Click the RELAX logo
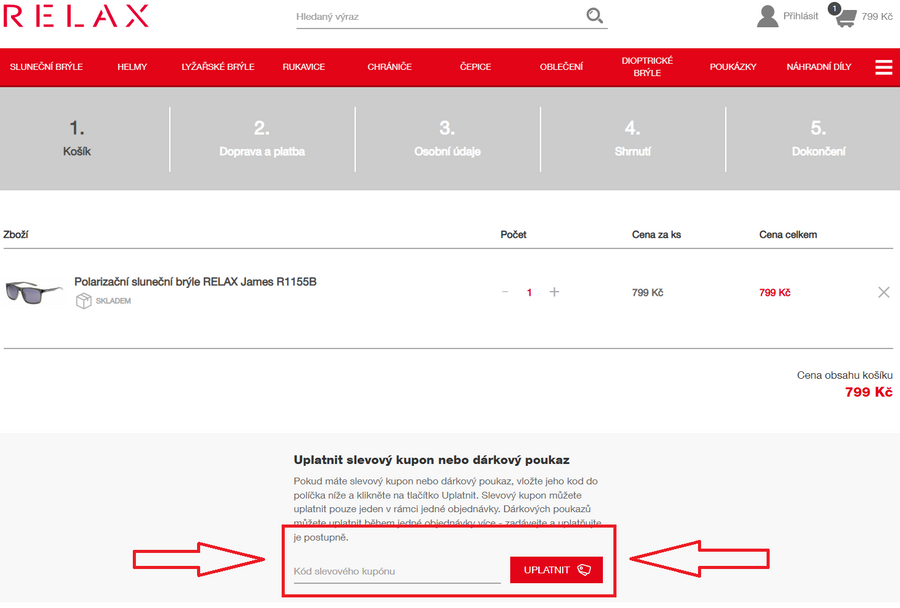Screen dimensions: 900x608 pos(76,16)
